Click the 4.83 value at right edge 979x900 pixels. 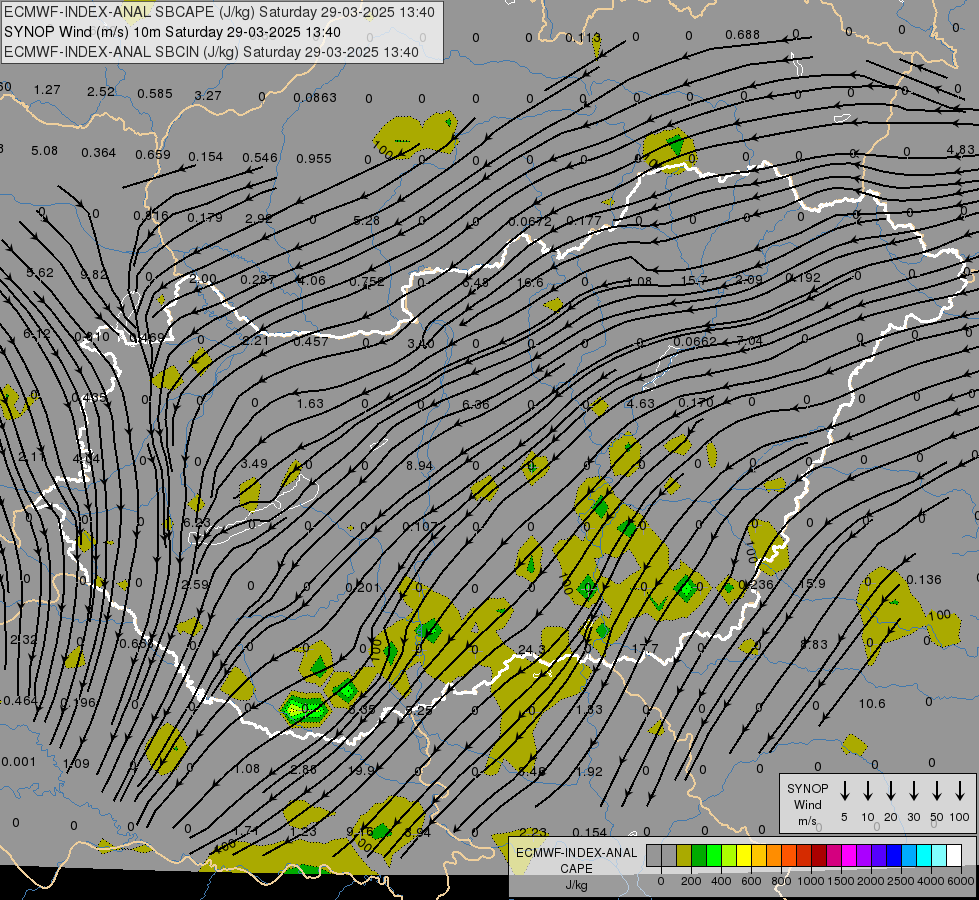(960, 149)
